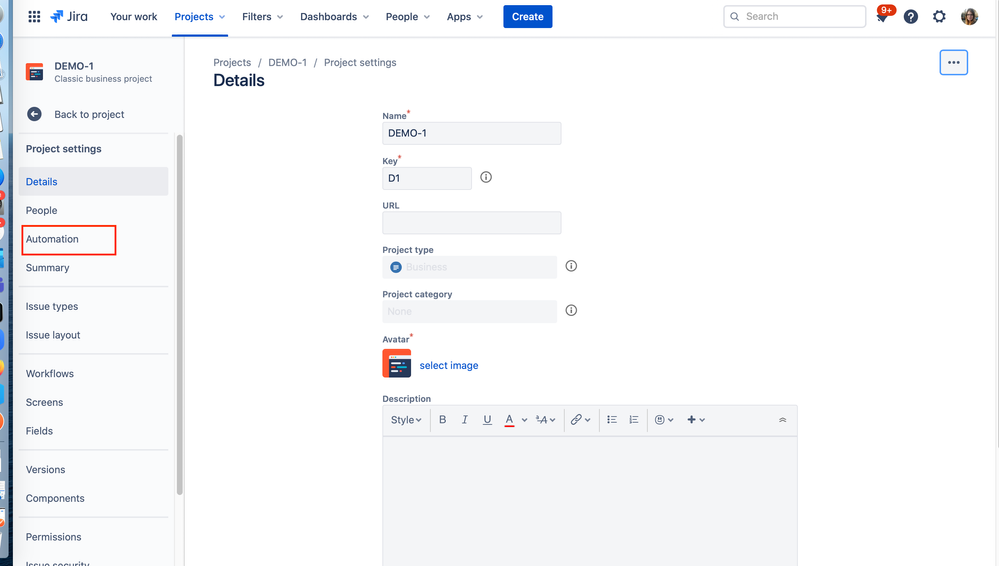The width and height of the screenshot is (999, 566).
Task: Open the People dropdown in top navigation
Action: [x=408, y=17]
